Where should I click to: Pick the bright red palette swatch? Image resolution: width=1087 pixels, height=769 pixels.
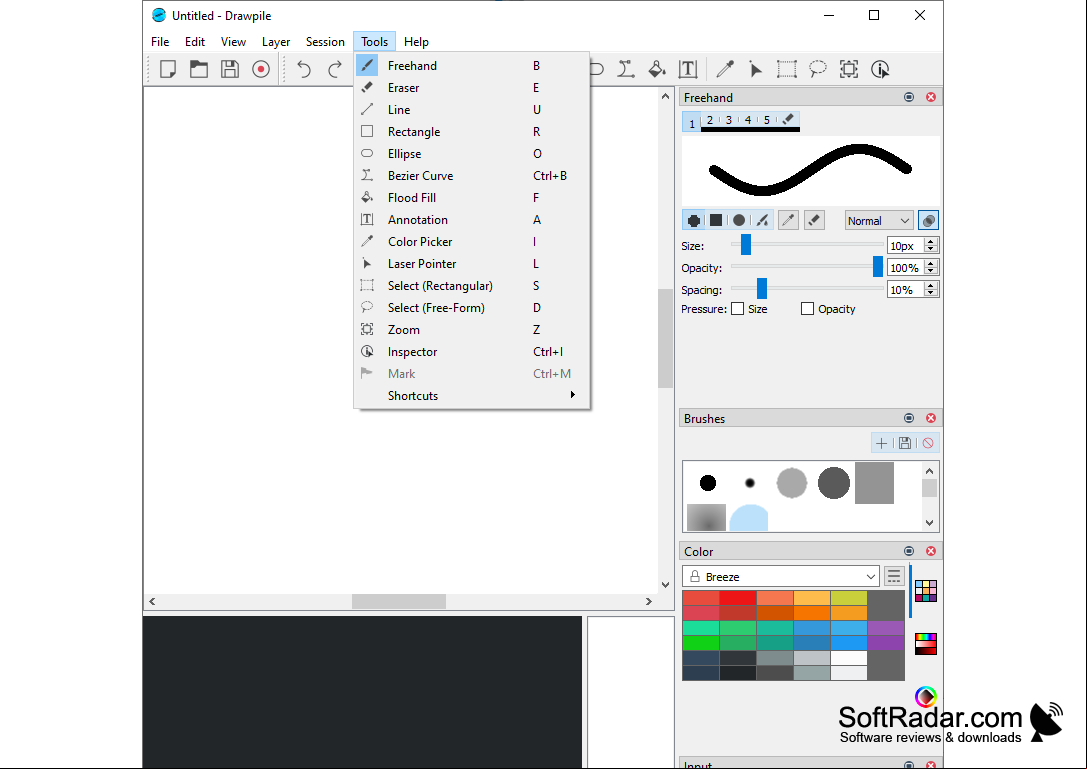738,598
